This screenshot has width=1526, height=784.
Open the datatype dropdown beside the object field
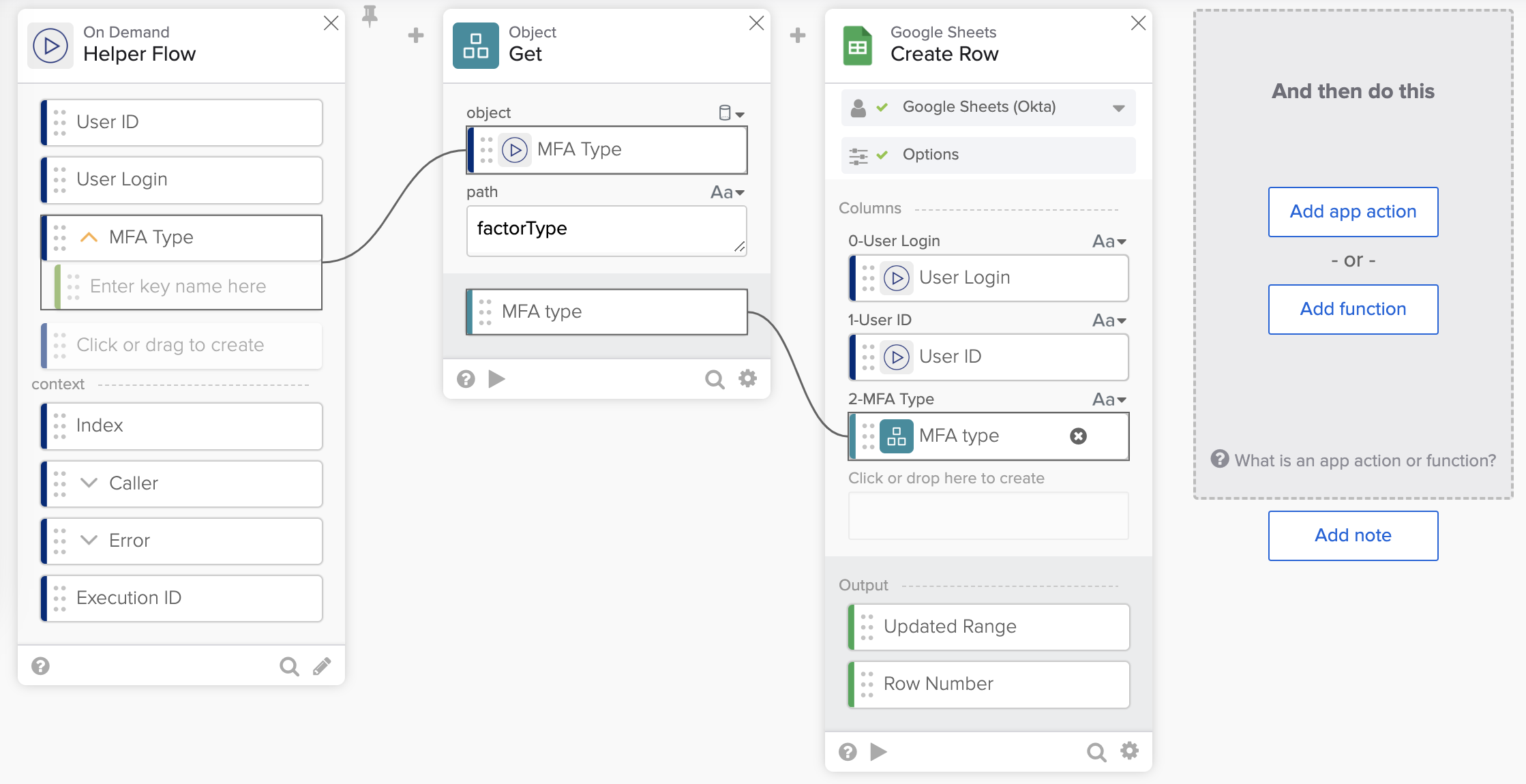coord(730,112)
